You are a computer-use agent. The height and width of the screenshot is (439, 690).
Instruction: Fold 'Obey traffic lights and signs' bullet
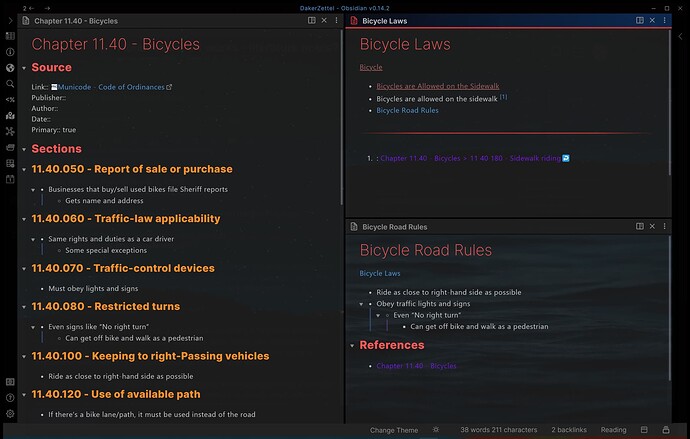[361, 304]
